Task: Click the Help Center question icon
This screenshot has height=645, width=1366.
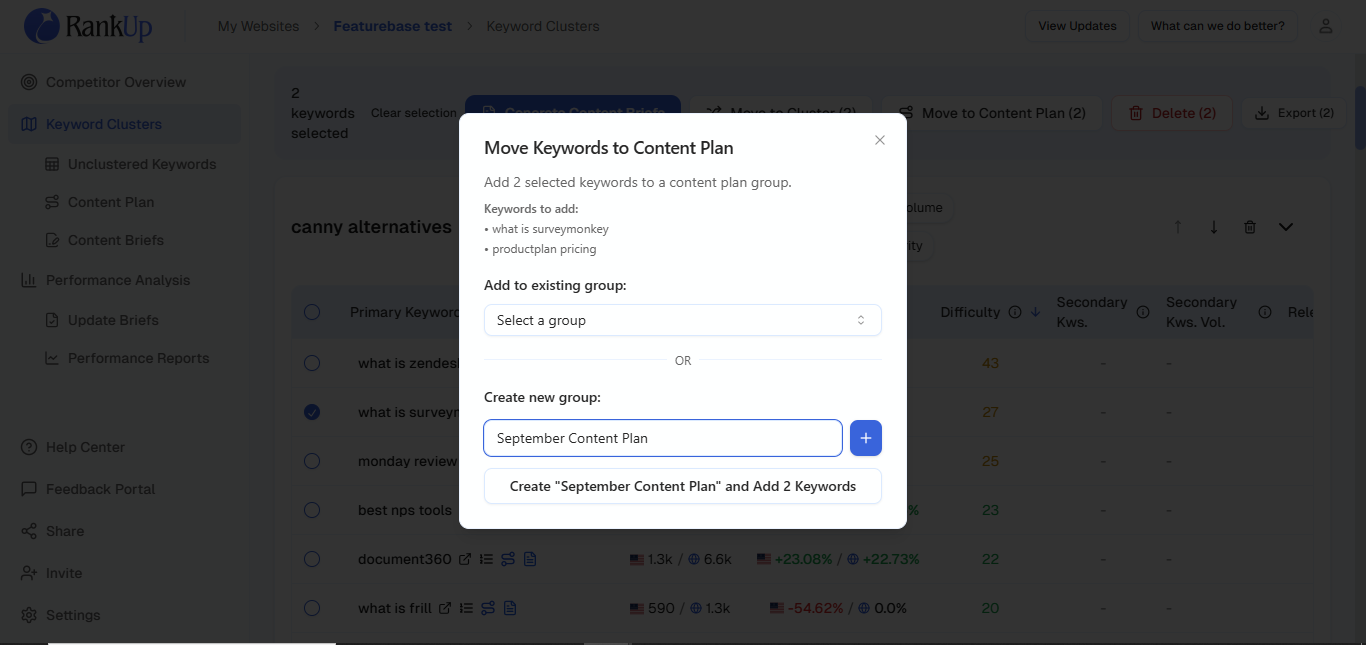Action: click(29, 447)
